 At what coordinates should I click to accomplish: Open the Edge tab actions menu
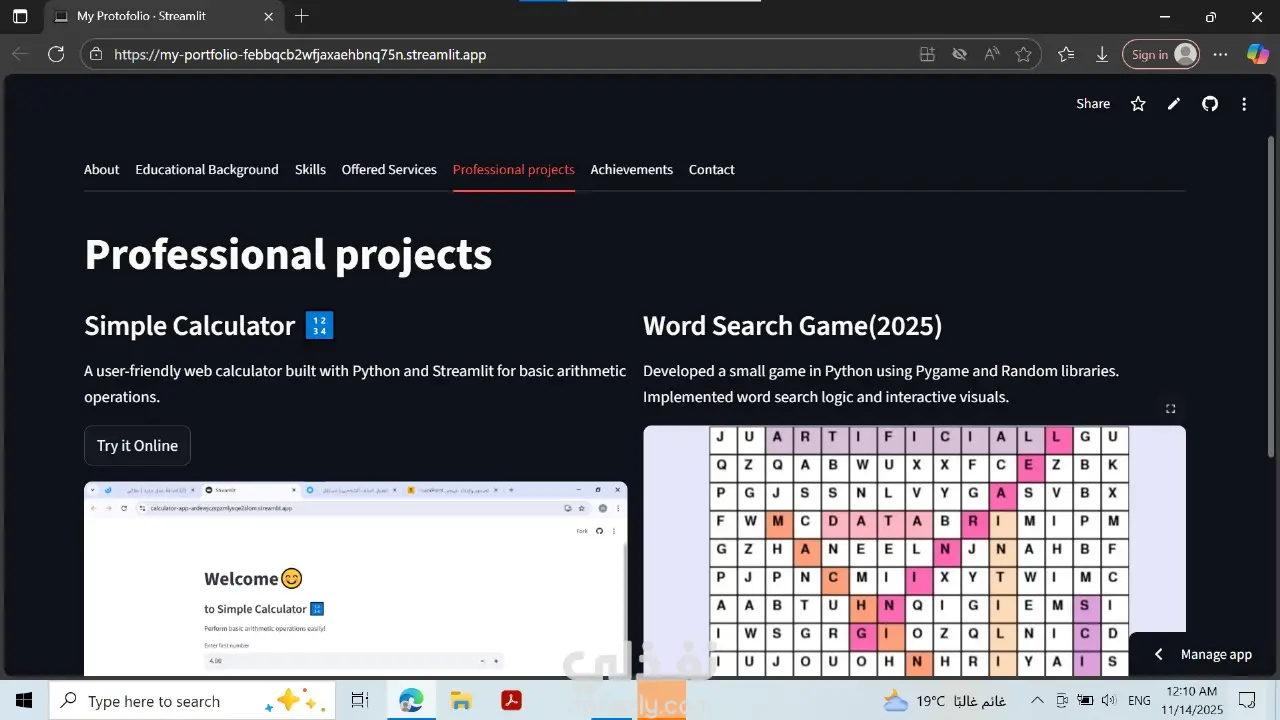tap(20, 17)
